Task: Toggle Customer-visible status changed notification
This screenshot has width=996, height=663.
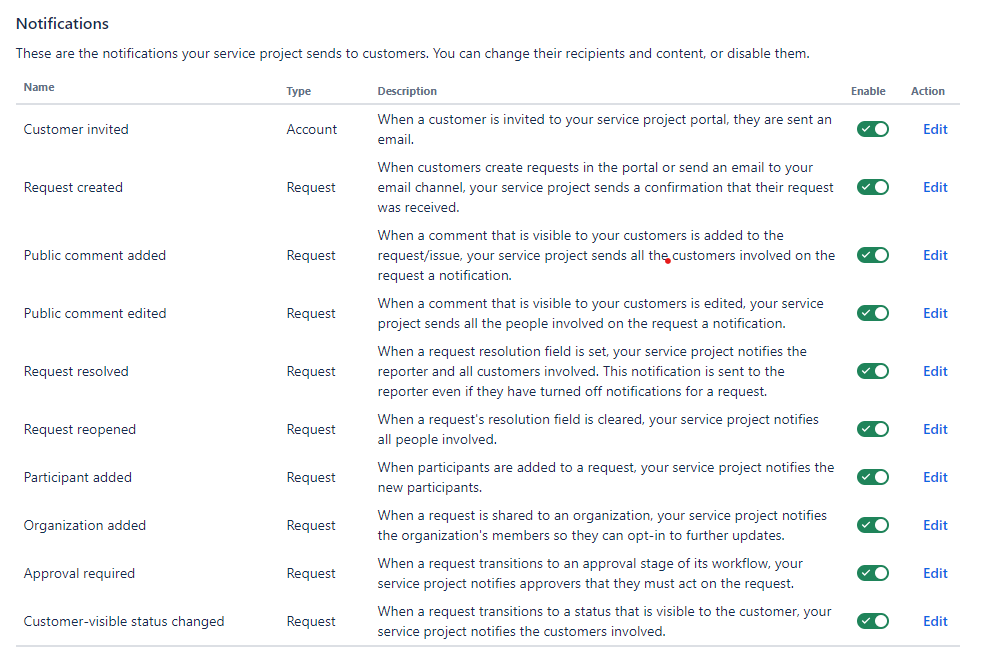Action: [872, 621]
